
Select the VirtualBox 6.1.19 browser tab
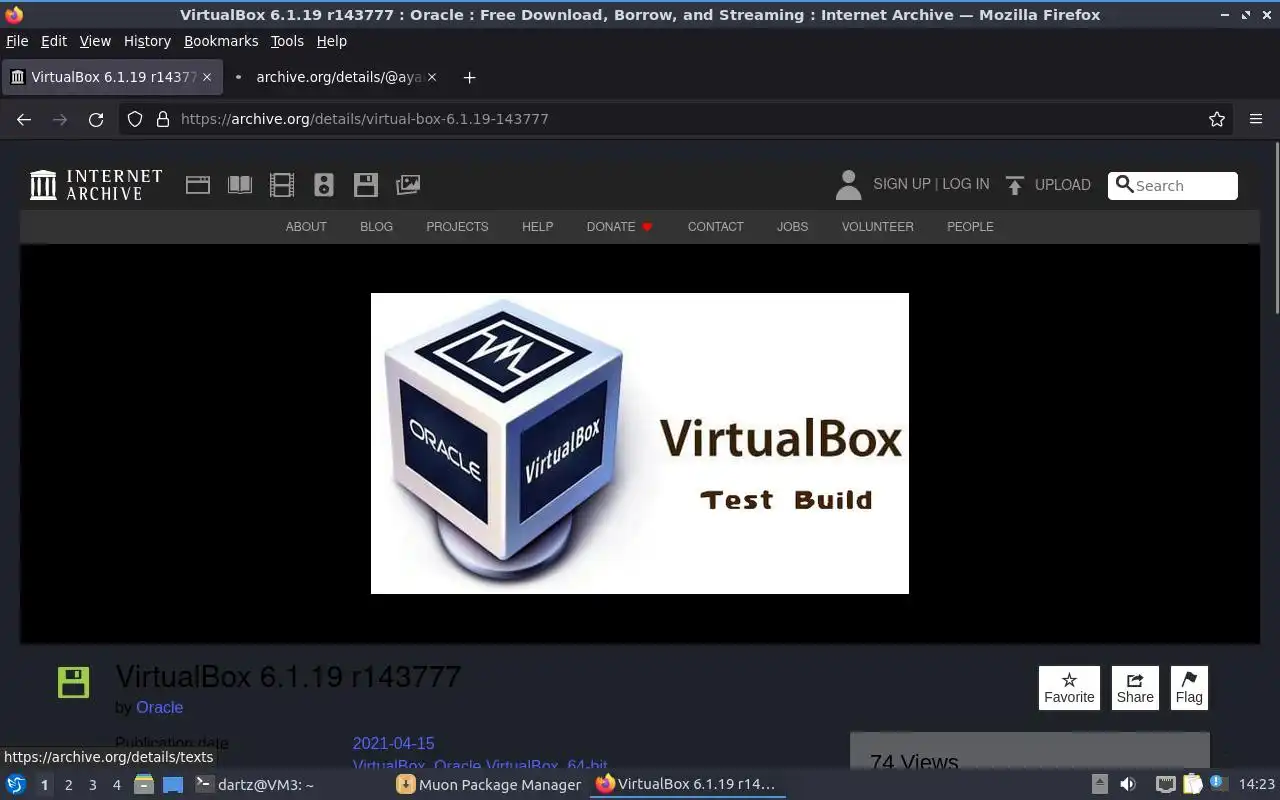[x=110, y=77]
